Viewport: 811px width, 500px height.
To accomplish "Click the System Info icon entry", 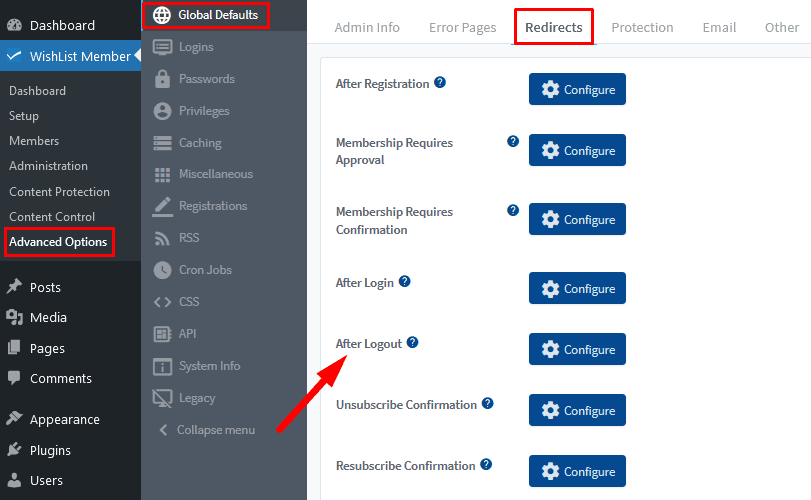I will tap(196, 366).
